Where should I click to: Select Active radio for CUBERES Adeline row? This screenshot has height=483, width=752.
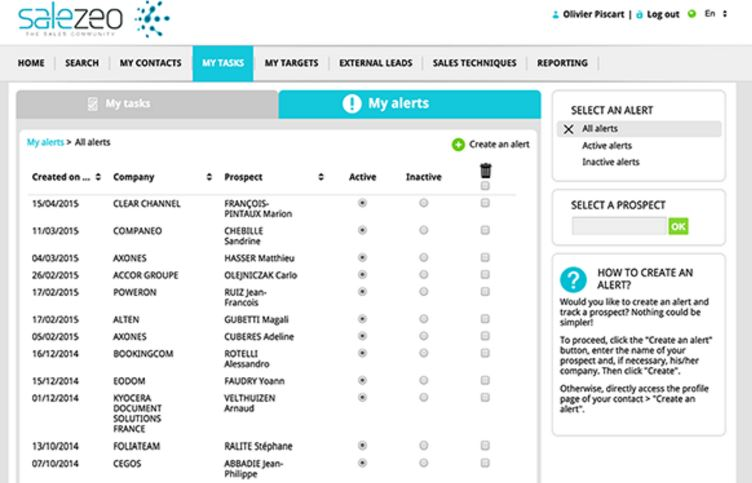(362, 336)
